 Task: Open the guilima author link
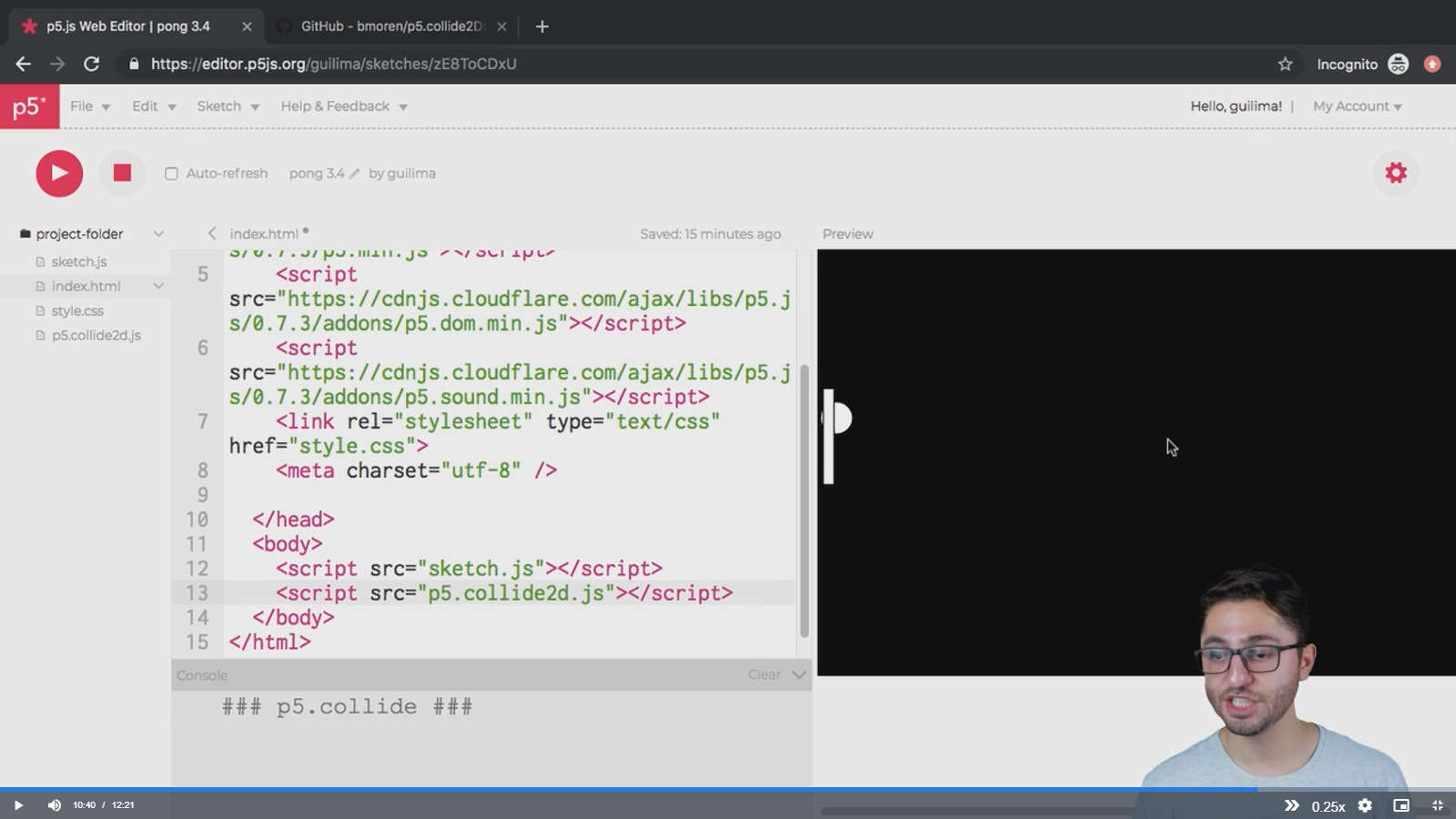pyautogui.click(x=411, y=174)
